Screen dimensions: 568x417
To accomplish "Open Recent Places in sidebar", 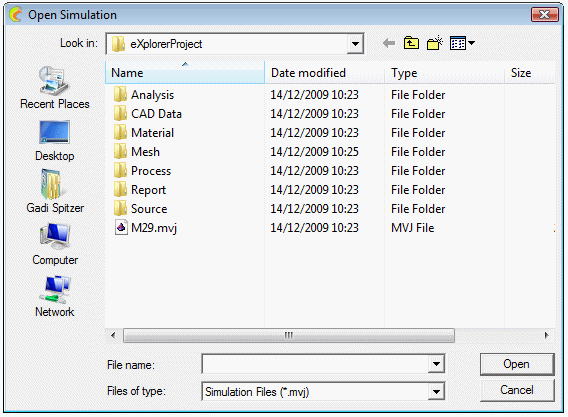I will click(55, 88).
